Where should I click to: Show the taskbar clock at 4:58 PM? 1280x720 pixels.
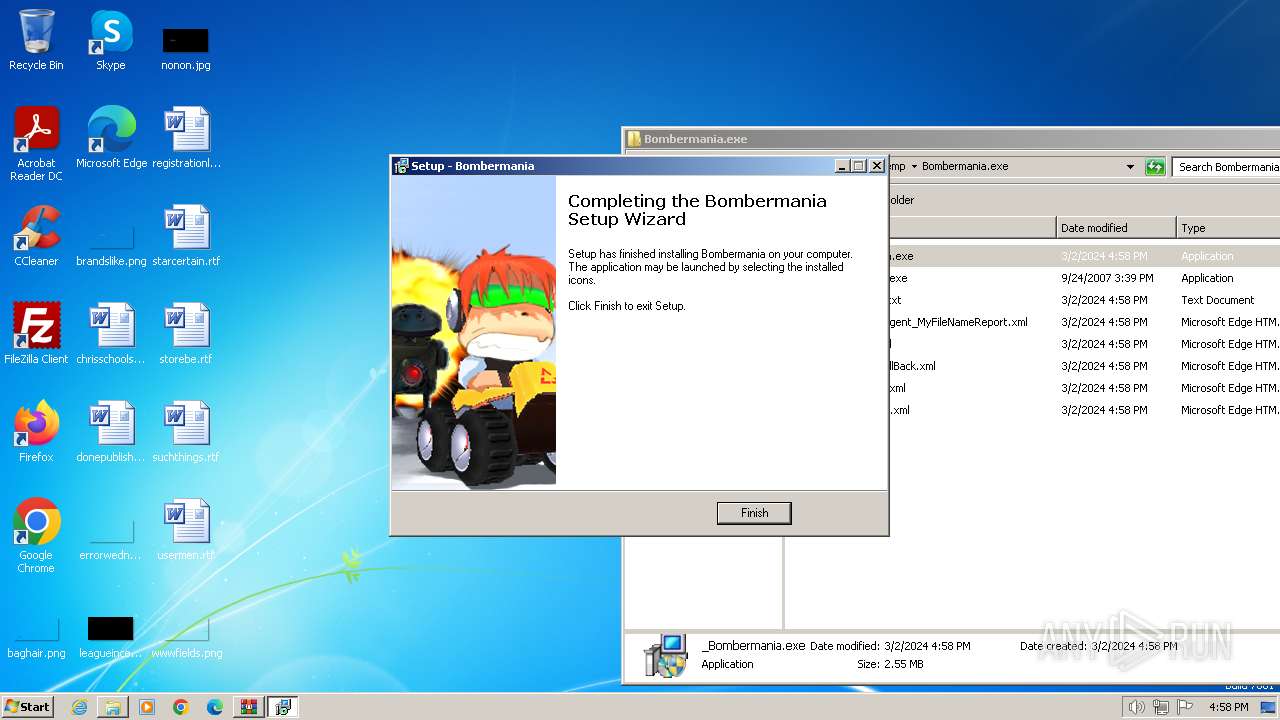[x=1228, y=707]
